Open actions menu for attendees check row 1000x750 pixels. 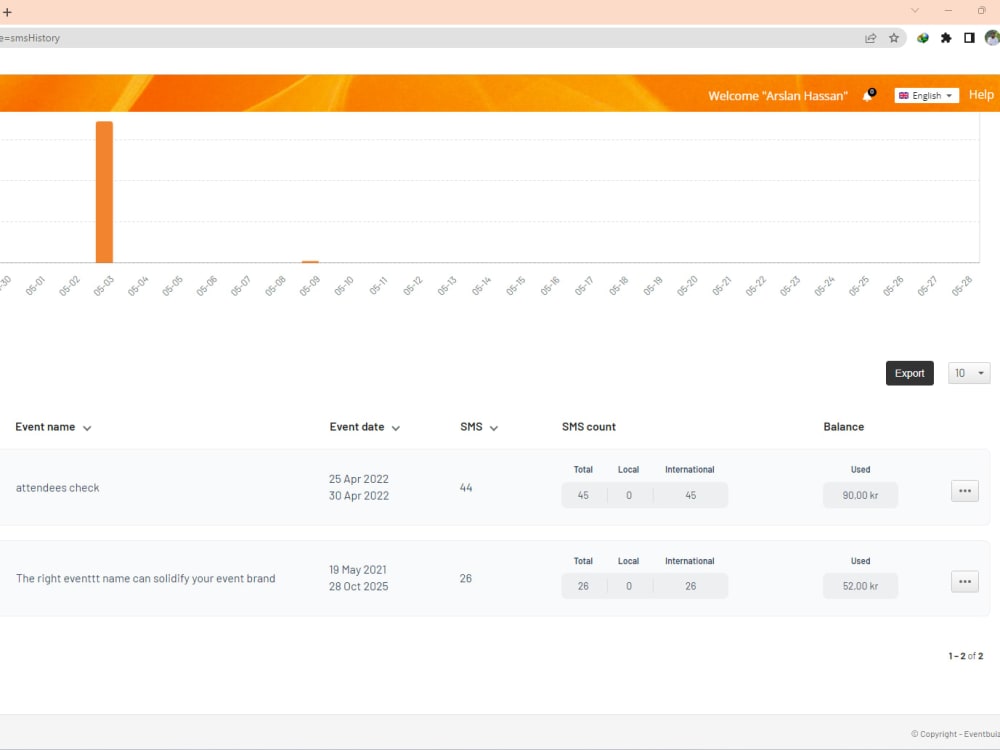pos(965,491)
